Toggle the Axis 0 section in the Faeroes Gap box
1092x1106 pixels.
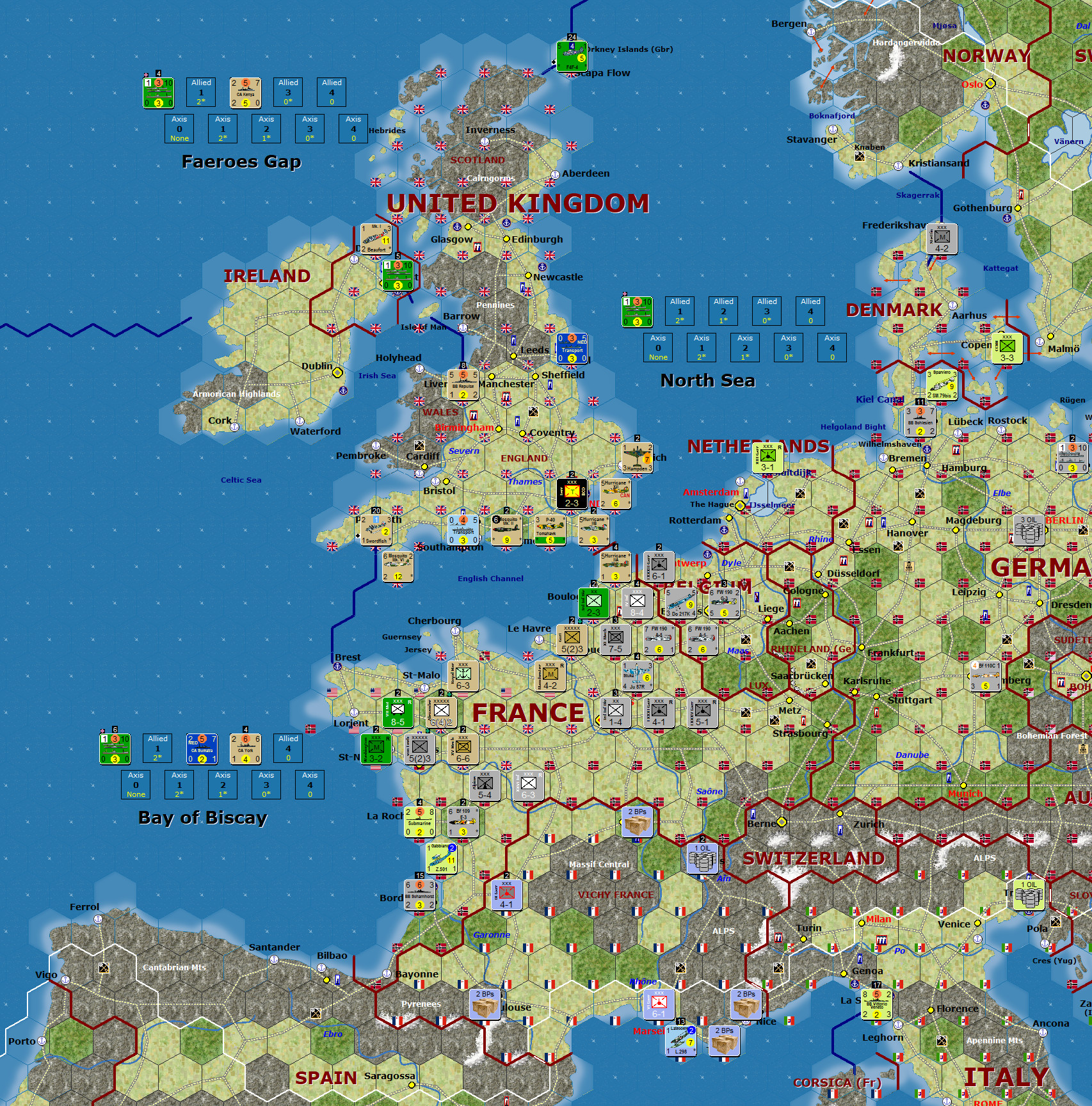(179, 128)
